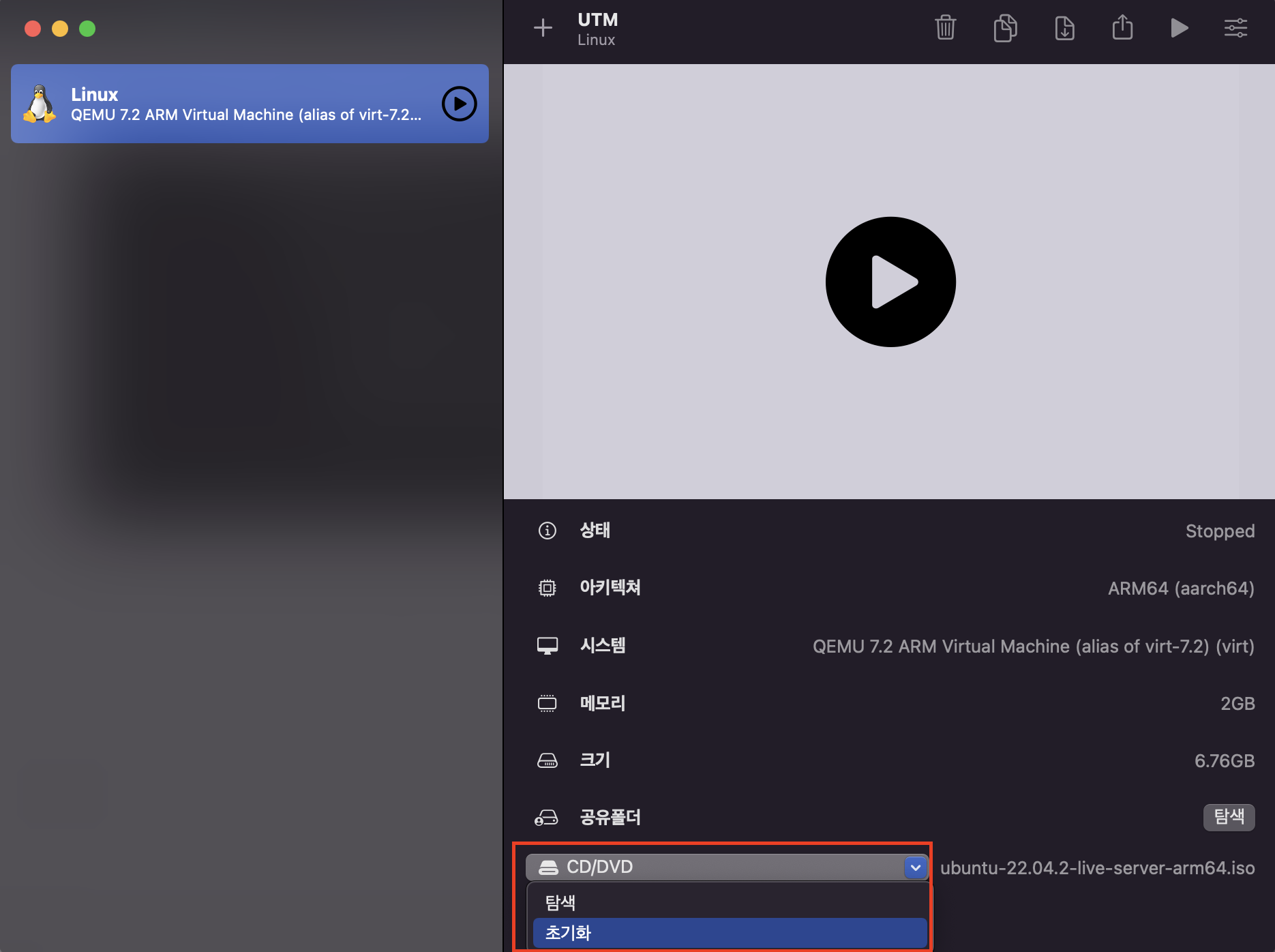Click the 크기 label
Viewport: 1275px width, 952px height.
click(x=595, y=760)
